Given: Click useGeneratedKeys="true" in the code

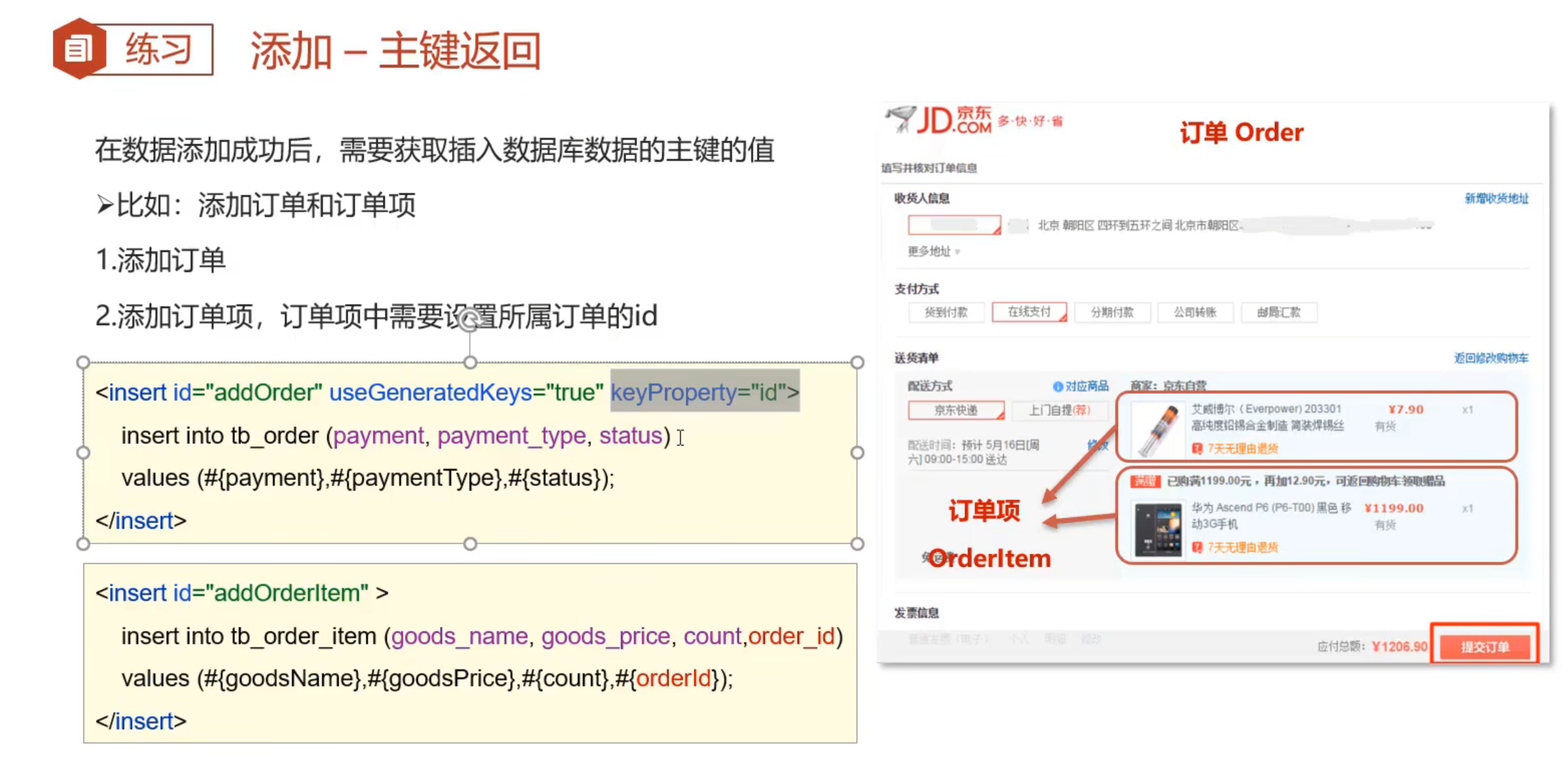Looking at the screenshot, I should (x=466, y=393).
